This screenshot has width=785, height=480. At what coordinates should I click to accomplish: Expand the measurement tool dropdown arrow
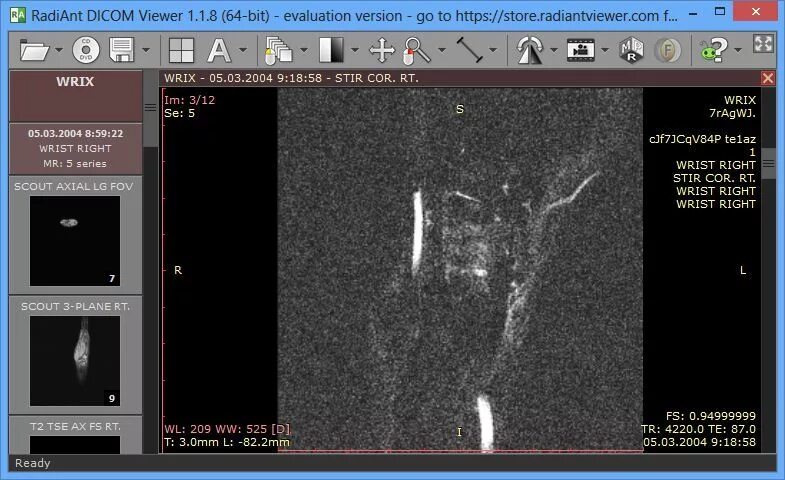(x=493, y=50)
